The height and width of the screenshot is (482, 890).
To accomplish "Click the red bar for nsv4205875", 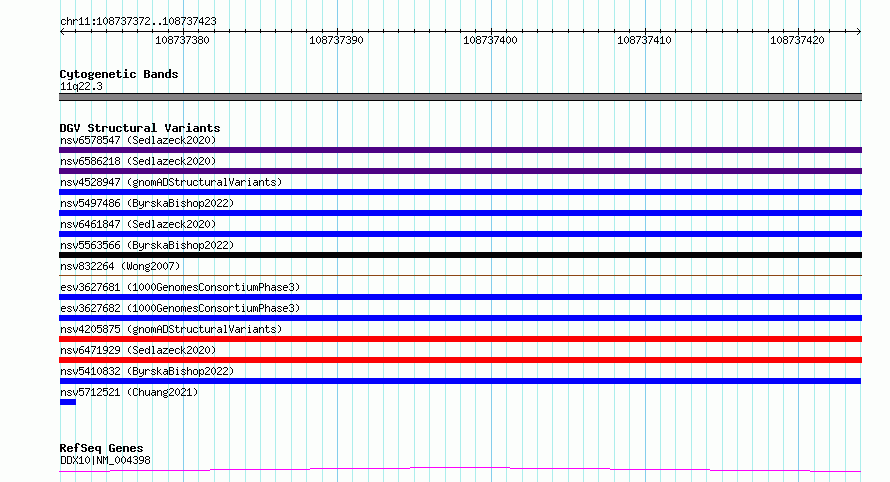I will 460,339.
